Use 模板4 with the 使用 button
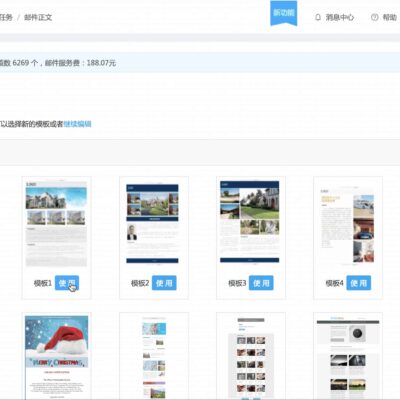The width and height of the screenshot is (400, 400). tap(358, 283)
